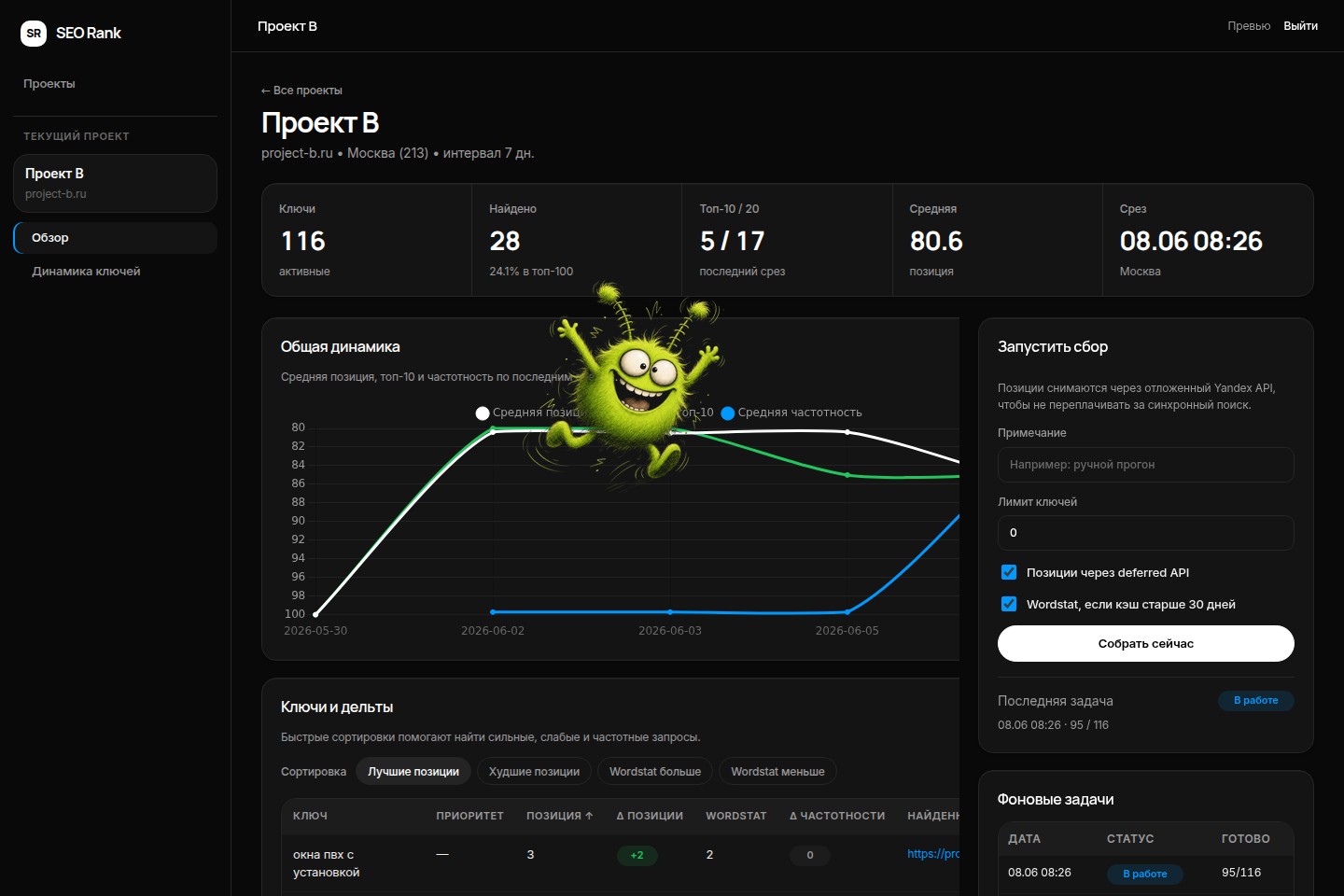Uncheck Wordstat cache older than 30 days

pos(1009,604)
